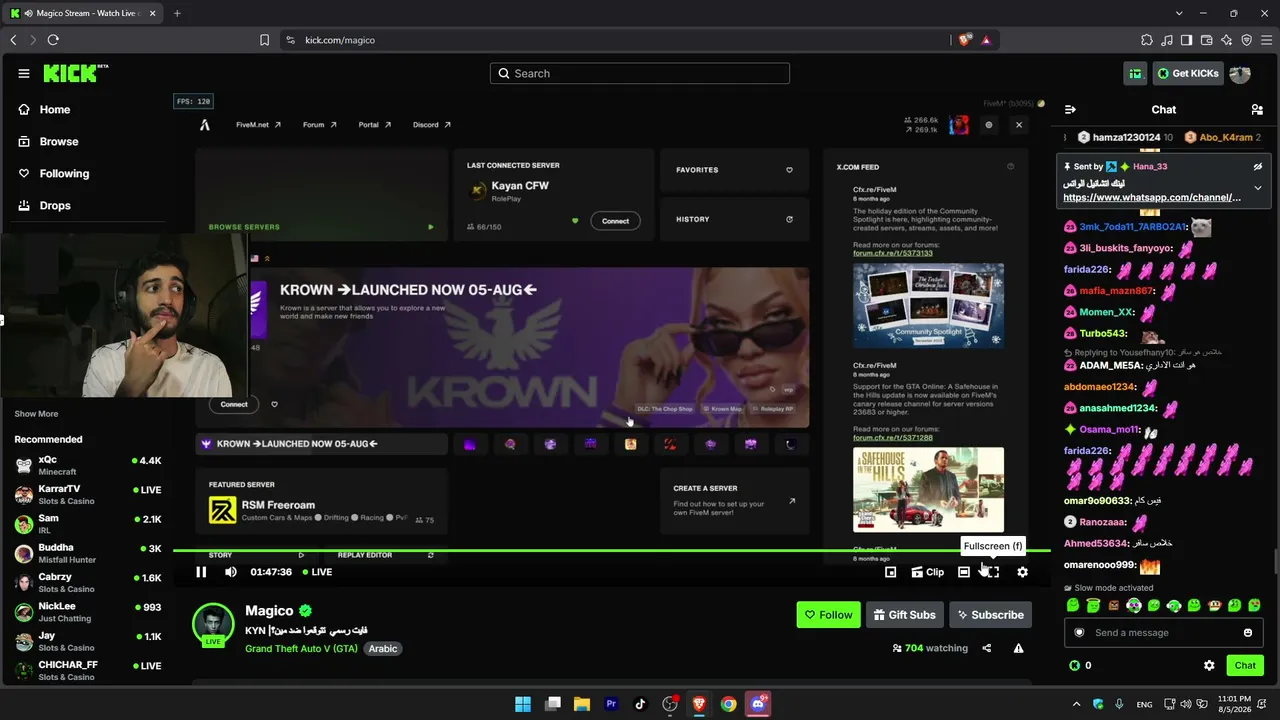
Task: Open Following in the sidebar
Action: tap(54, 173)
